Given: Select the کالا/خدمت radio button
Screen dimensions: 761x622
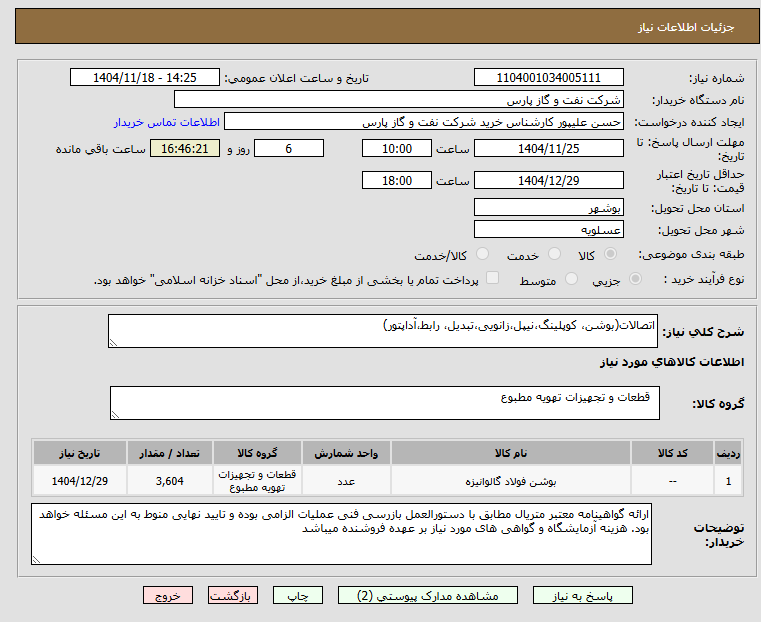Looking at the screenshot, I should coord(482,254).
